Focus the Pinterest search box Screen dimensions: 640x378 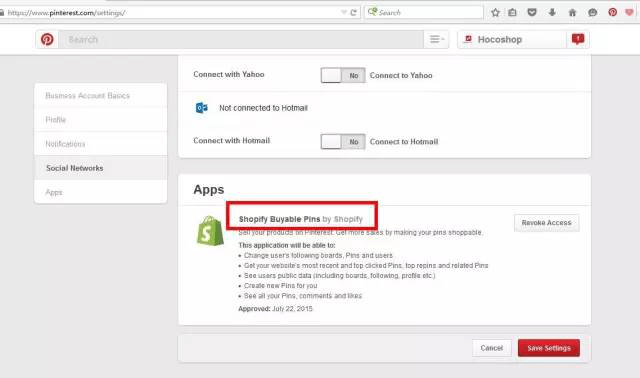click(x=241, y=40)
